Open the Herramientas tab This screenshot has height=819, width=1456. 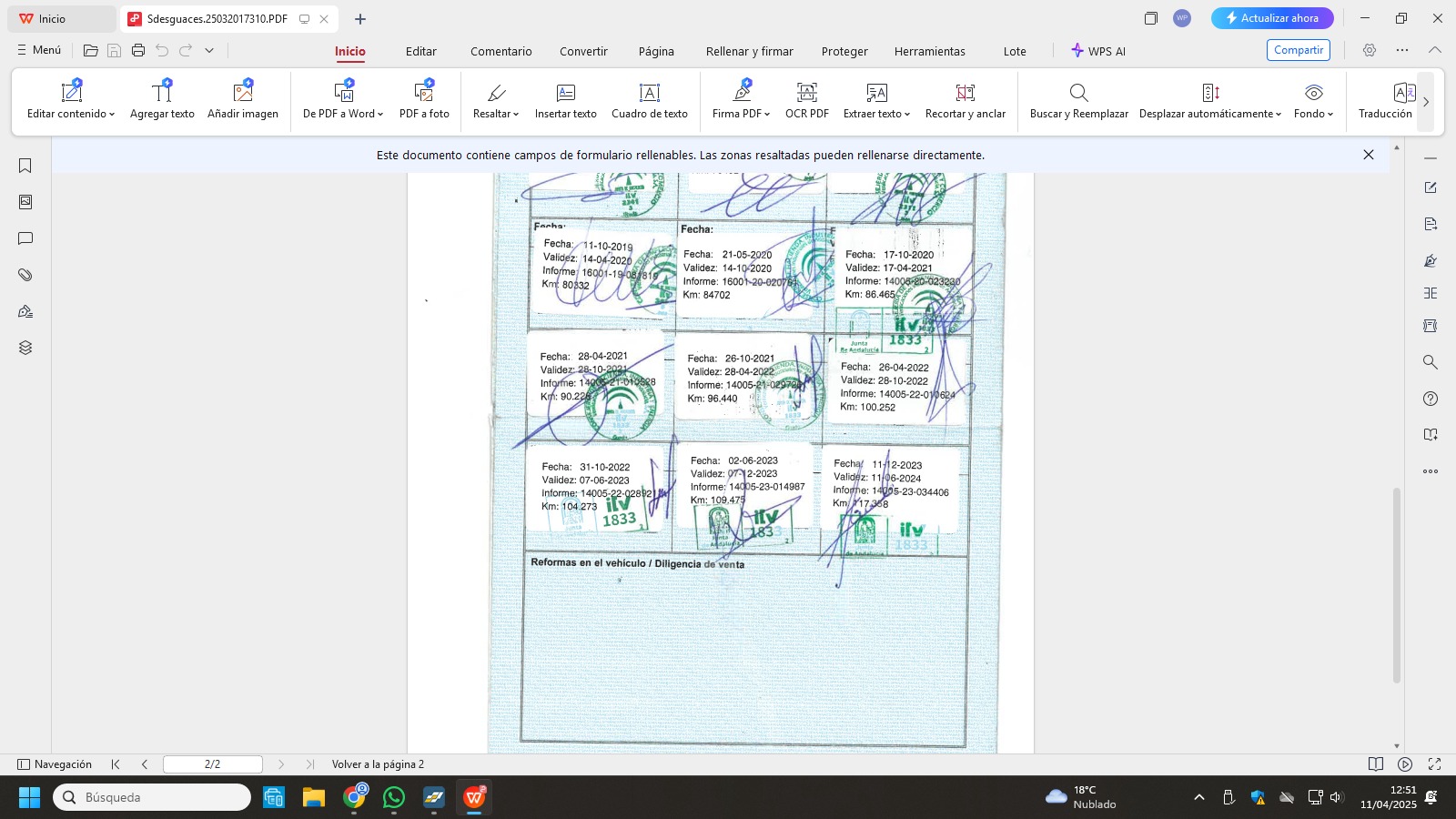[x=930, y=51]
